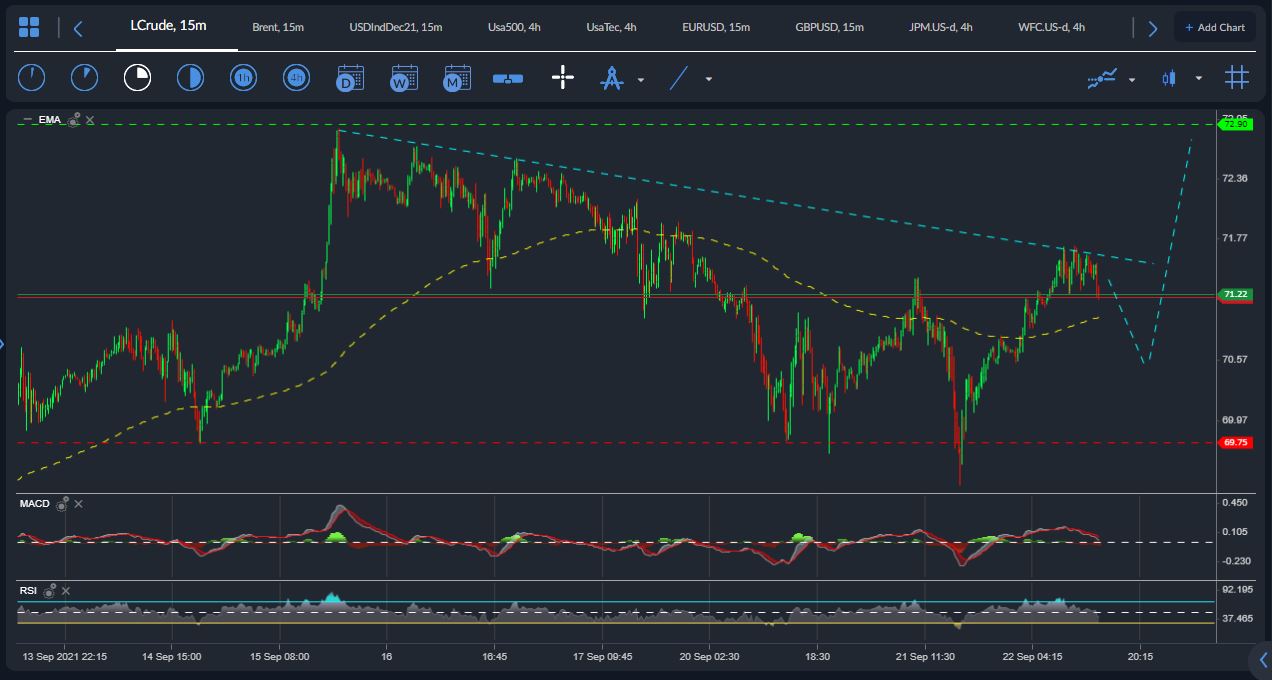Expand the left side panel arrow
The width and height of the screenshot is (1272, 680).
(x=2, y=345)
